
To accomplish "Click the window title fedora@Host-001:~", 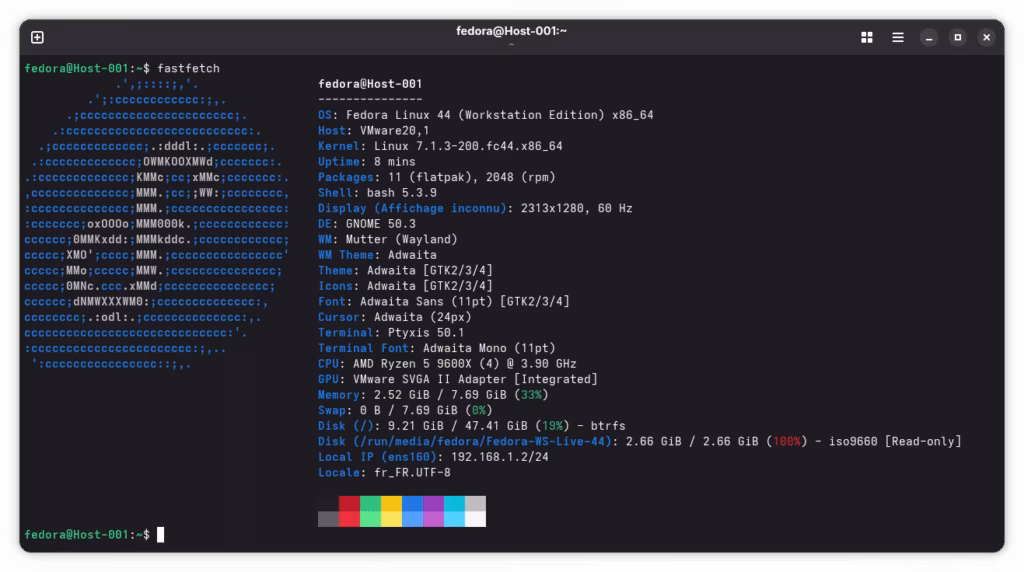I will [511, 31].
